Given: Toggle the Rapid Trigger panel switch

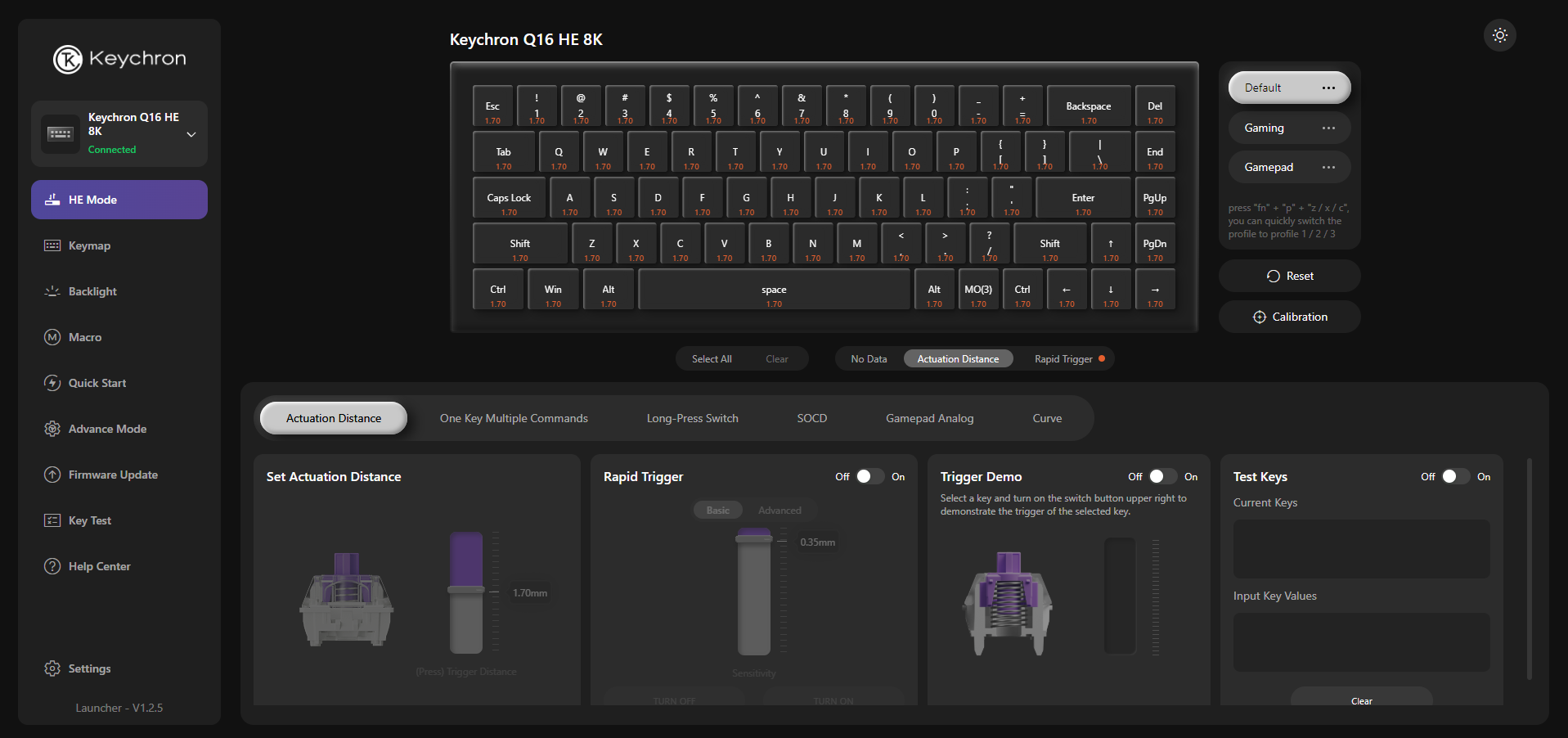Looking at the screenshot, I should pos(870,476).
